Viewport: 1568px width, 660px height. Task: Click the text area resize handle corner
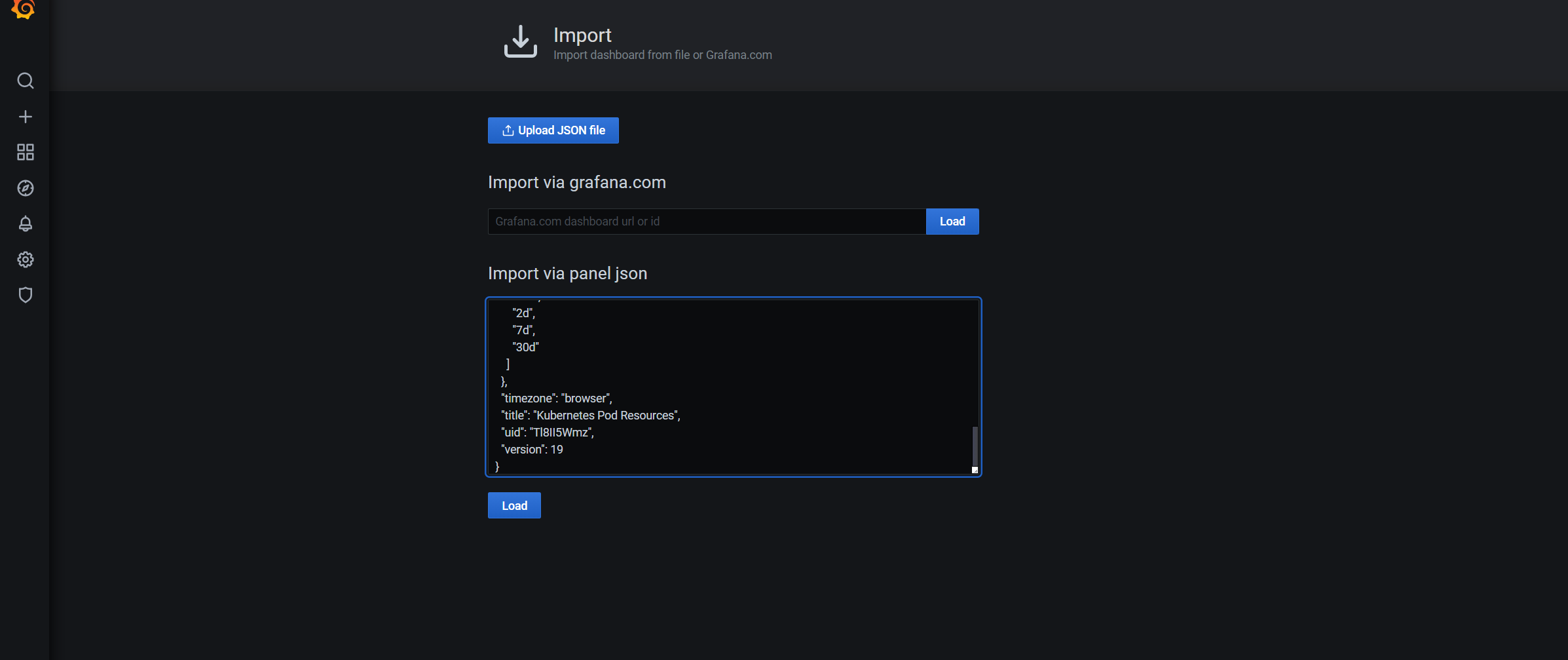[975, 470]
